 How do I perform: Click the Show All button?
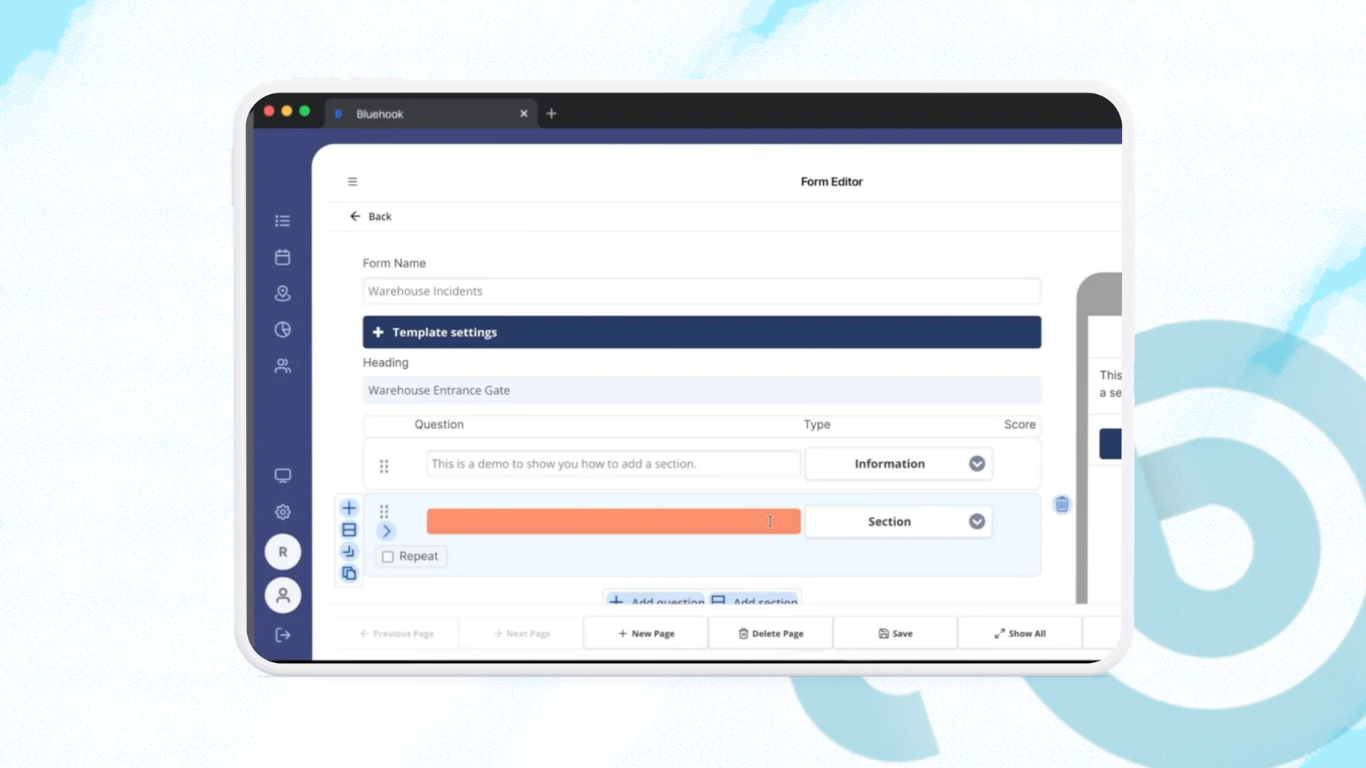(1020, 634)
